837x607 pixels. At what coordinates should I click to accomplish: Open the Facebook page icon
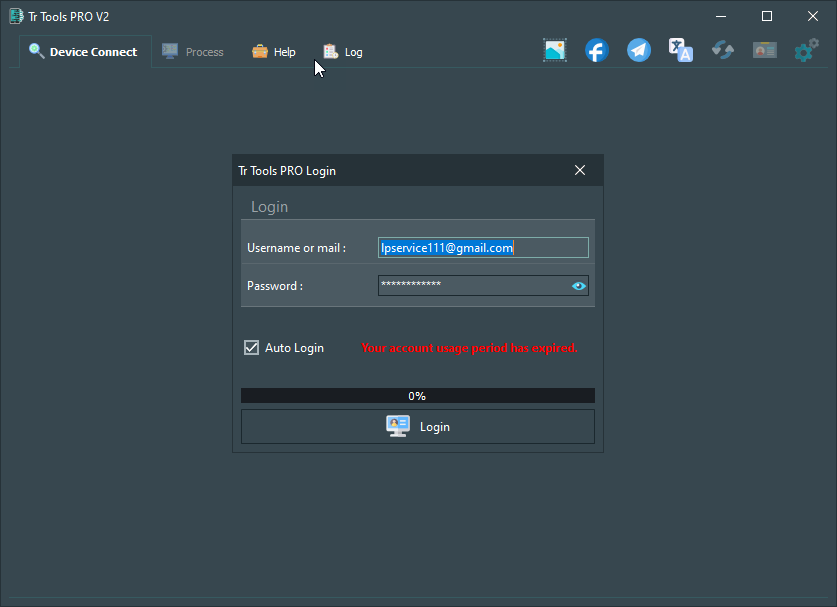(597, 50)
